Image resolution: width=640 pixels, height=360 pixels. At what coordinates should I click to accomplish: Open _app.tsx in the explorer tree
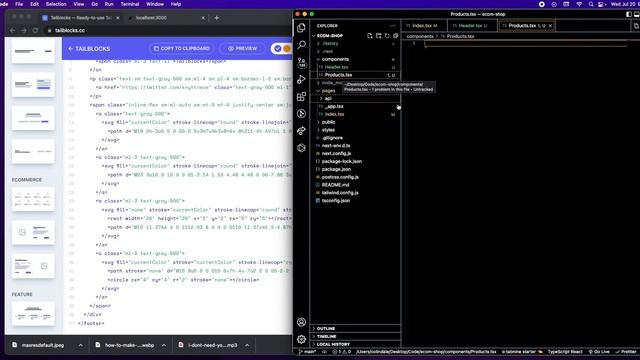click(355, 106)
